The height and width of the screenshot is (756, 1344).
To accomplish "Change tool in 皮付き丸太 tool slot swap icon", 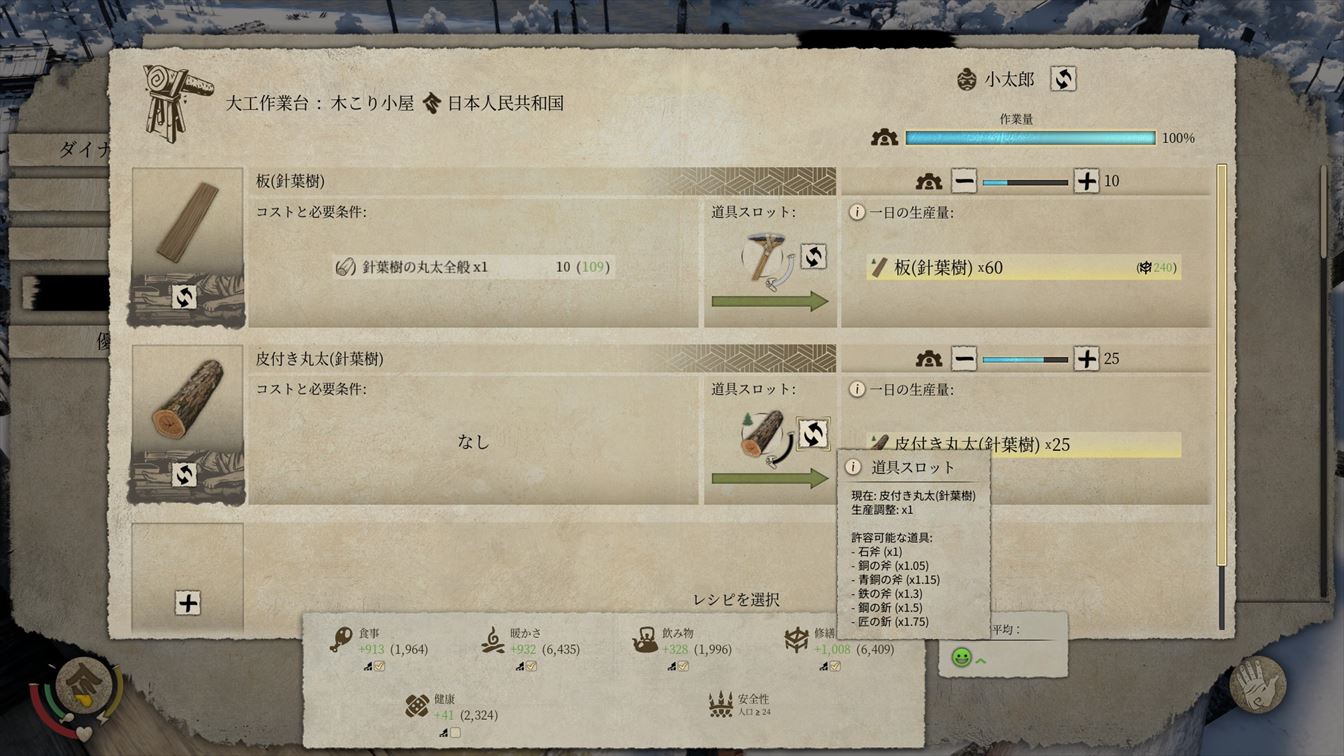I will [813, 433].
